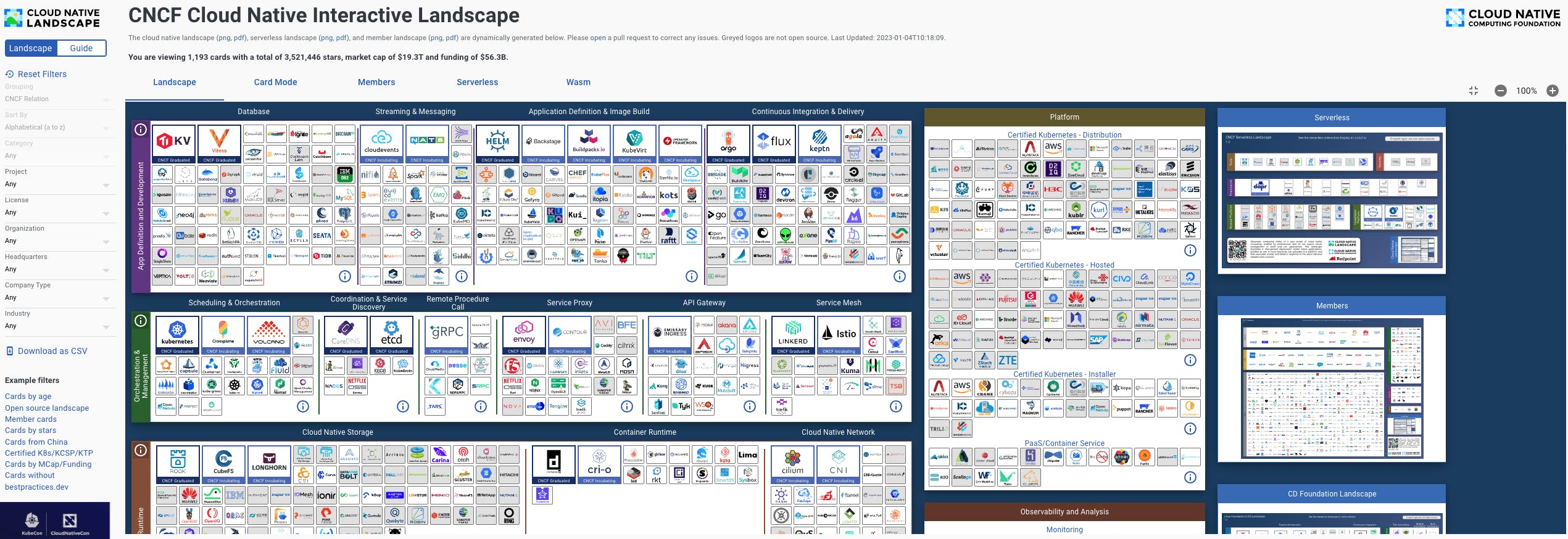The width and height of the screenshot is (1568, 539).
Task: Toggle fullscreen mode icon
Action: (1474, 91)
